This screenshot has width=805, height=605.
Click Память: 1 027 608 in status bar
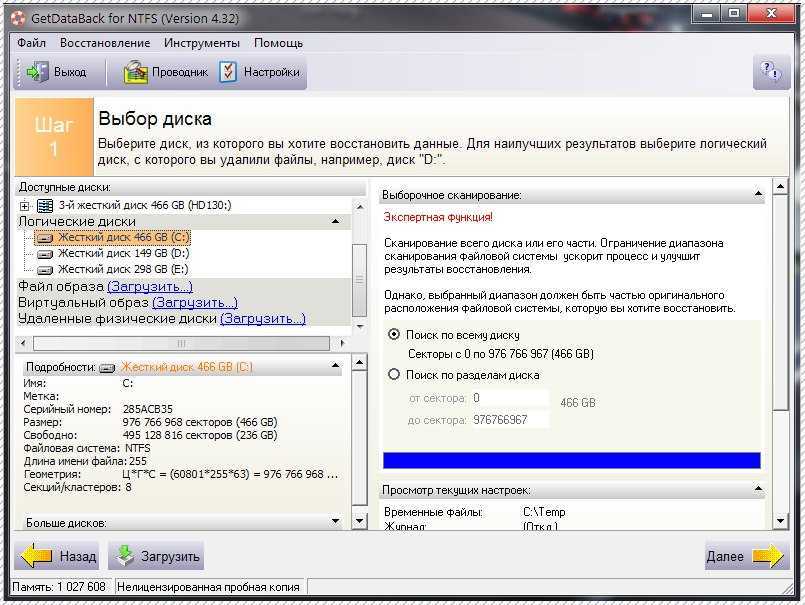click(59, 587)
